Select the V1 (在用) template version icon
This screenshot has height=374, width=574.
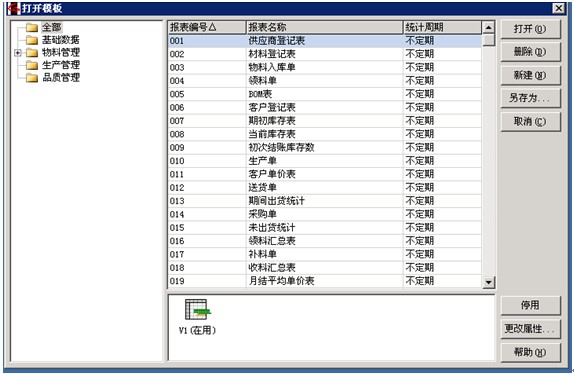coord(197,310)
